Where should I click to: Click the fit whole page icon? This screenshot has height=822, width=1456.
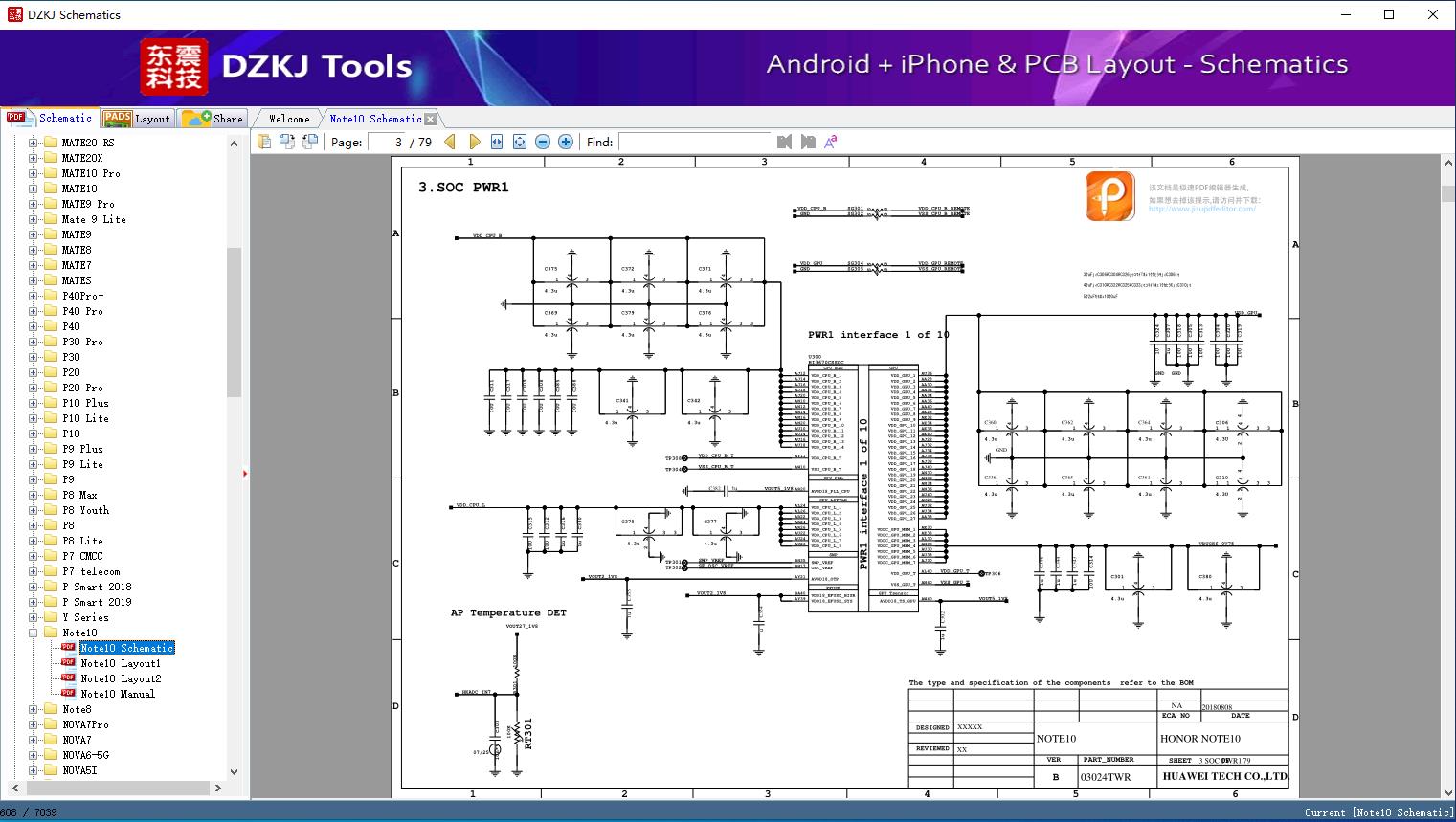pos(520,142)
